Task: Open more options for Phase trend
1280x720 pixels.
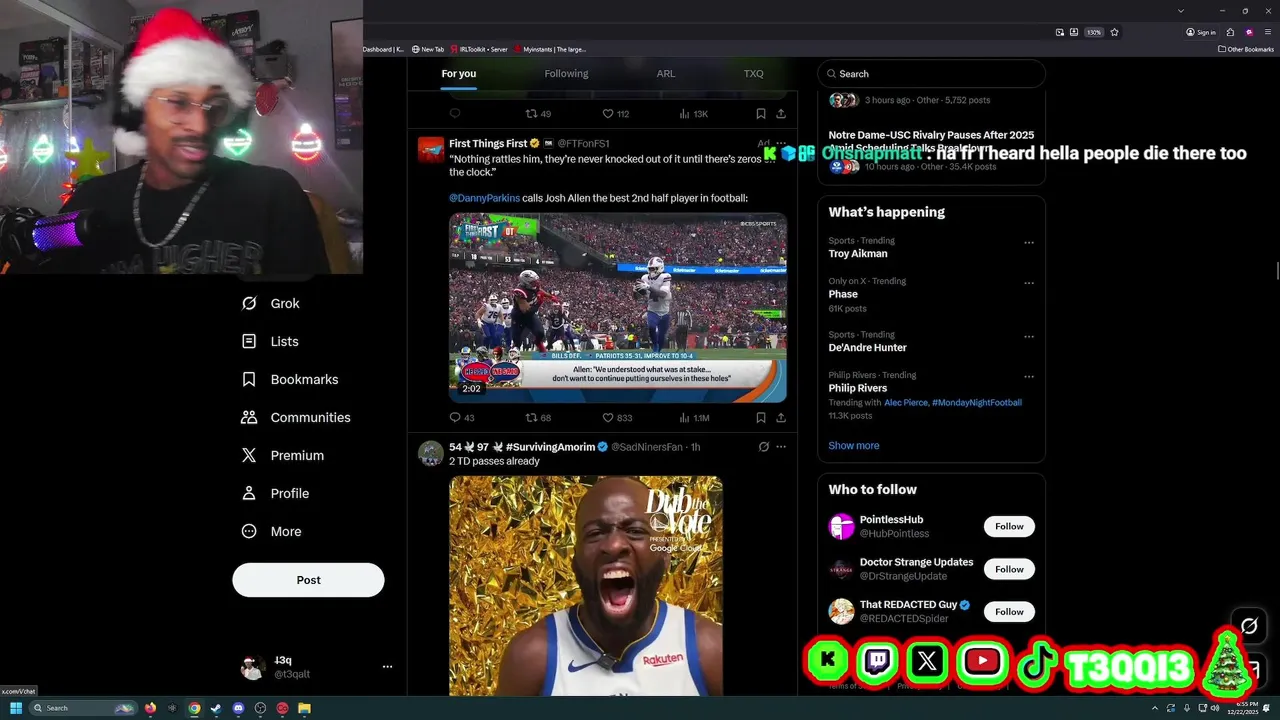Action: click(x=1028, y=283)
